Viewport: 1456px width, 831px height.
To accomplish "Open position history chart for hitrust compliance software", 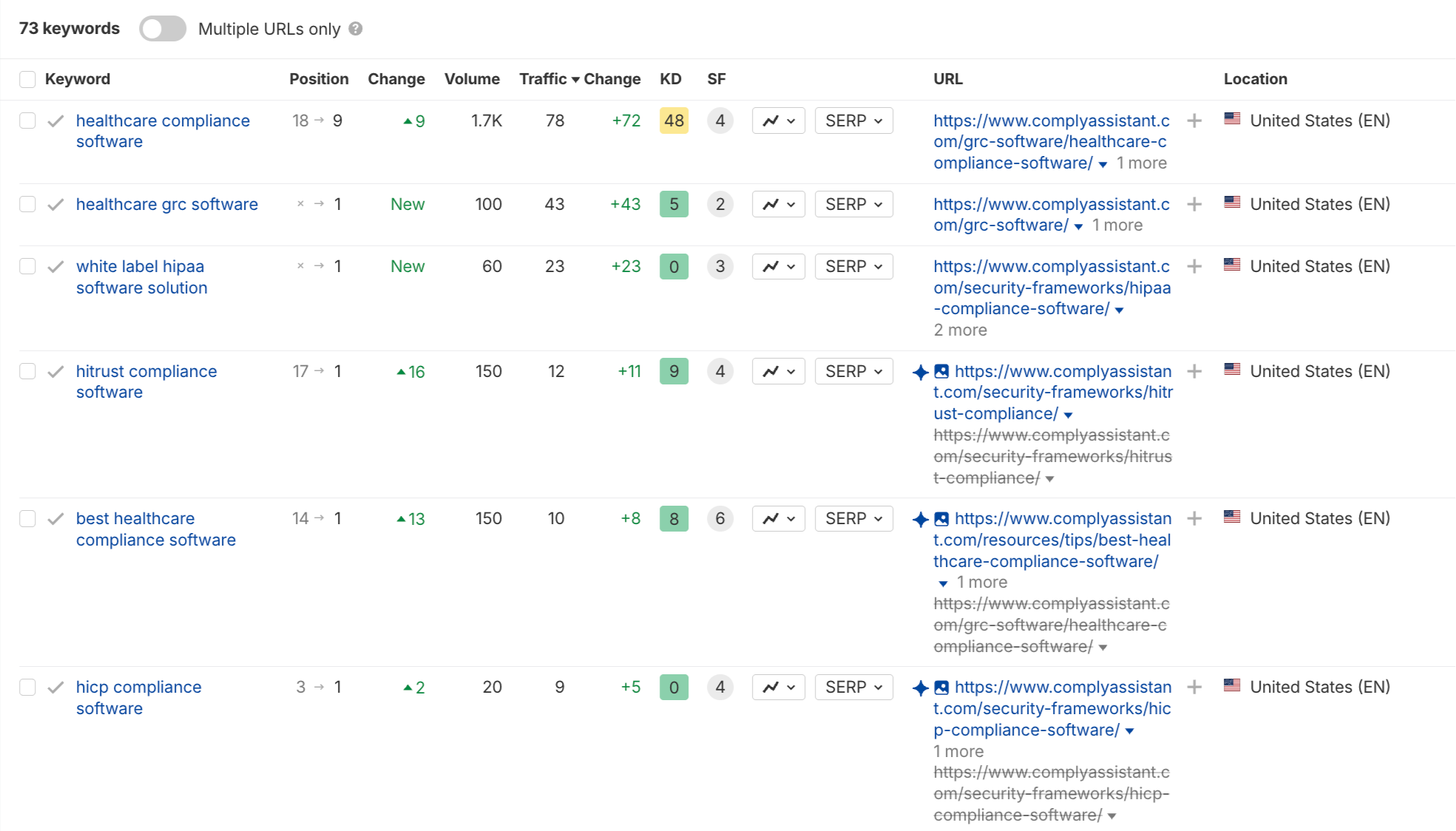I will tap(779, 371).
